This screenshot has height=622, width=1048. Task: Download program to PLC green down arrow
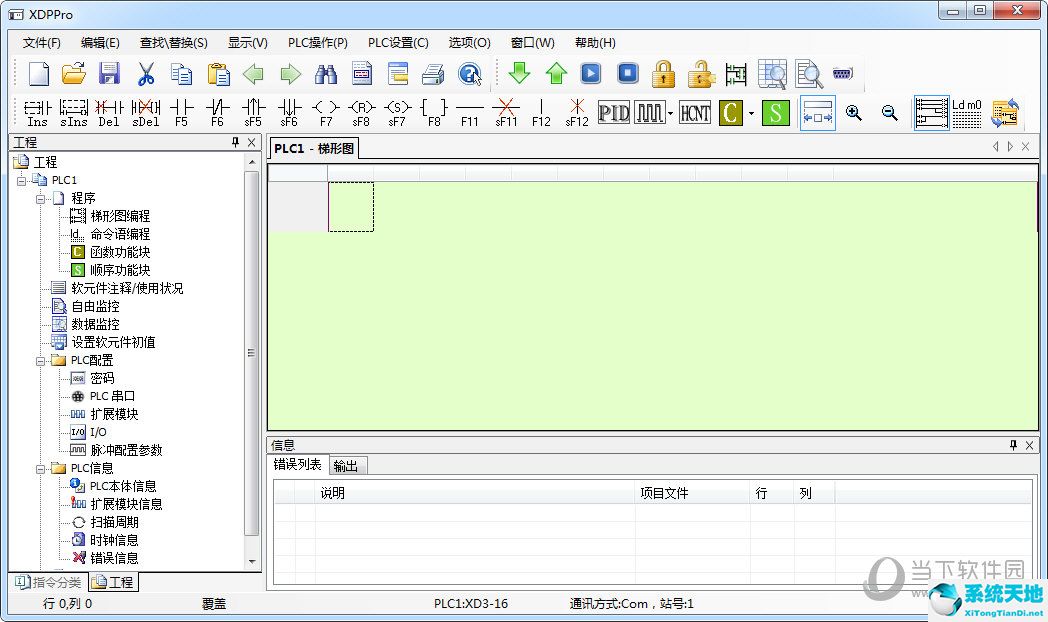(519, 73)
